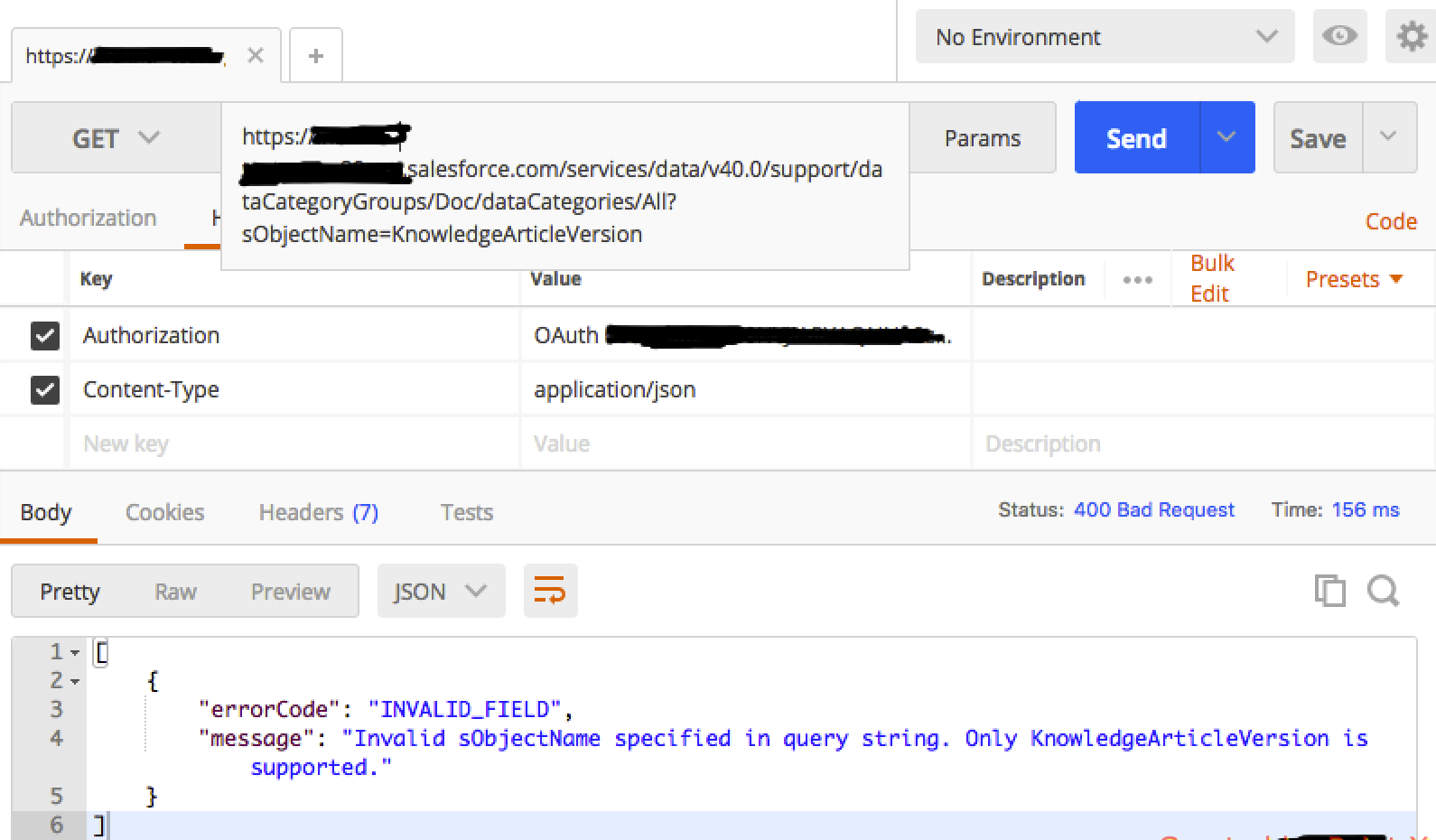Toggle the response line wrap icon

[x=550, y=591]
